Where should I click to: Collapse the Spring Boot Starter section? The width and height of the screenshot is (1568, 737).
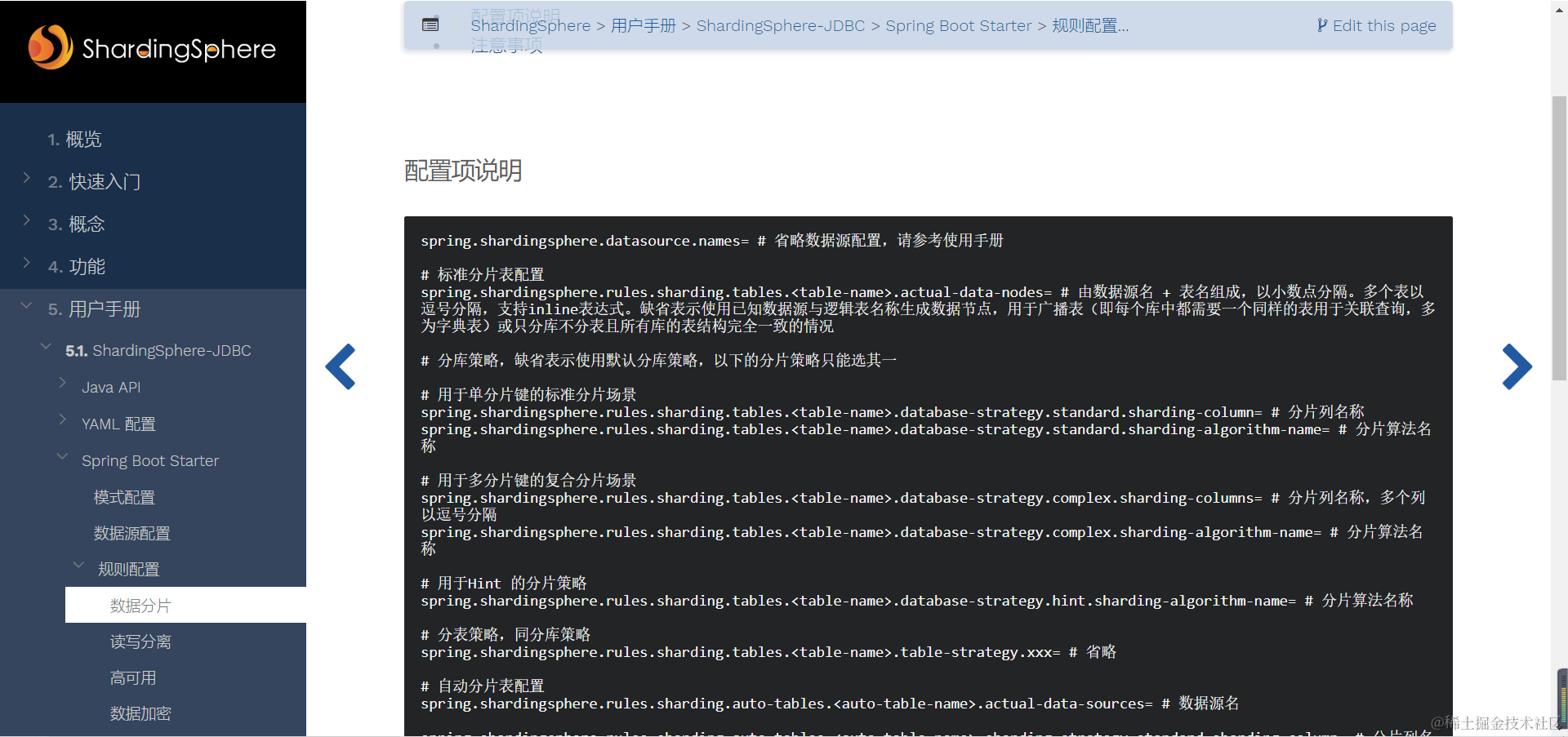(63, 456)
